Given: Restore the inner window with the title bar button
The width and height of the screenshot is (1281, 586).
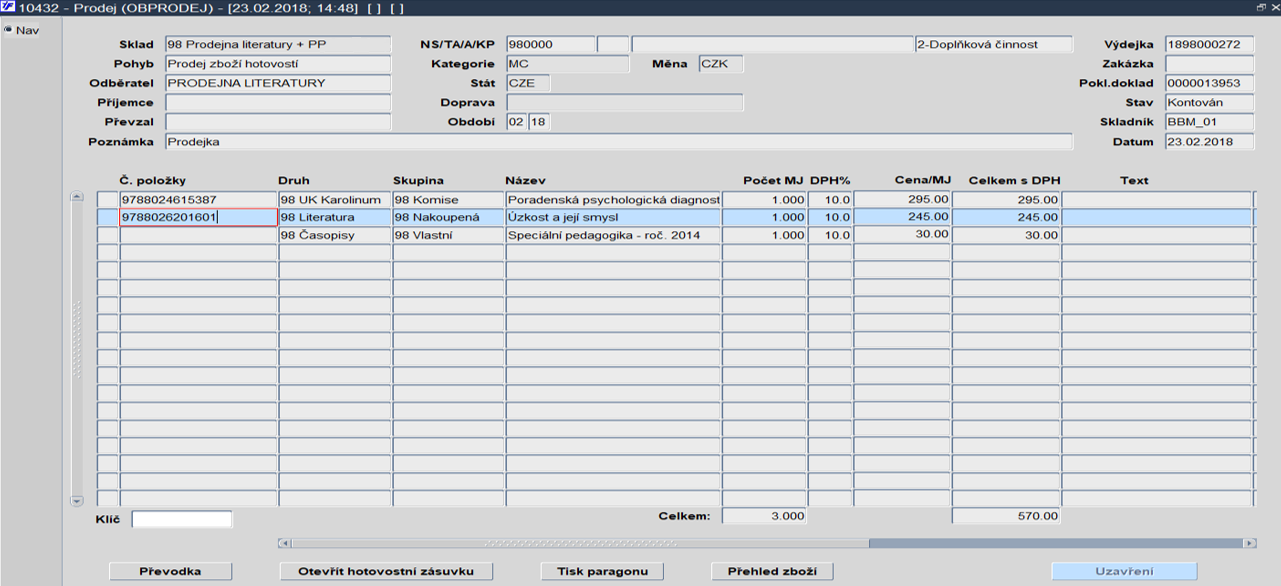Looking at the screenshot, I should 1260,7.
